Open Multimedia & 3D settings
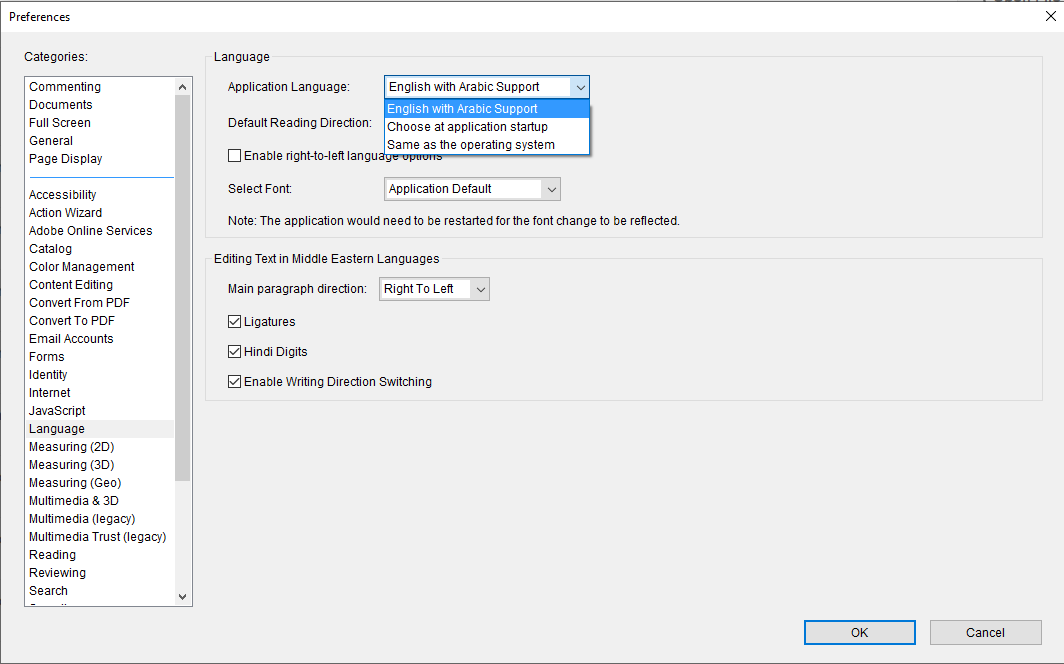This screenshot has width=1064, height=664. [x=73, y=500]
